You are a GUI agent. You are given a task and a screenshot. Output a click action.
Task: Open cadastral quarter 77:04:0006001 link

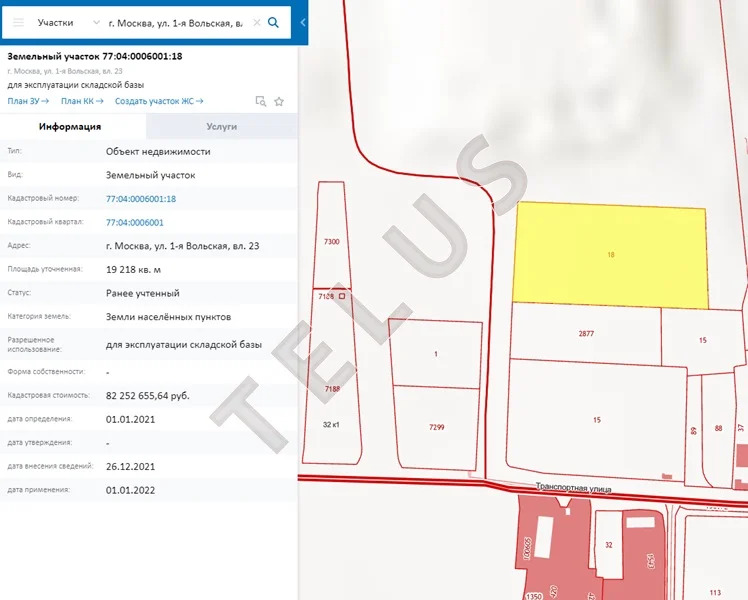[x=135, y=222]
